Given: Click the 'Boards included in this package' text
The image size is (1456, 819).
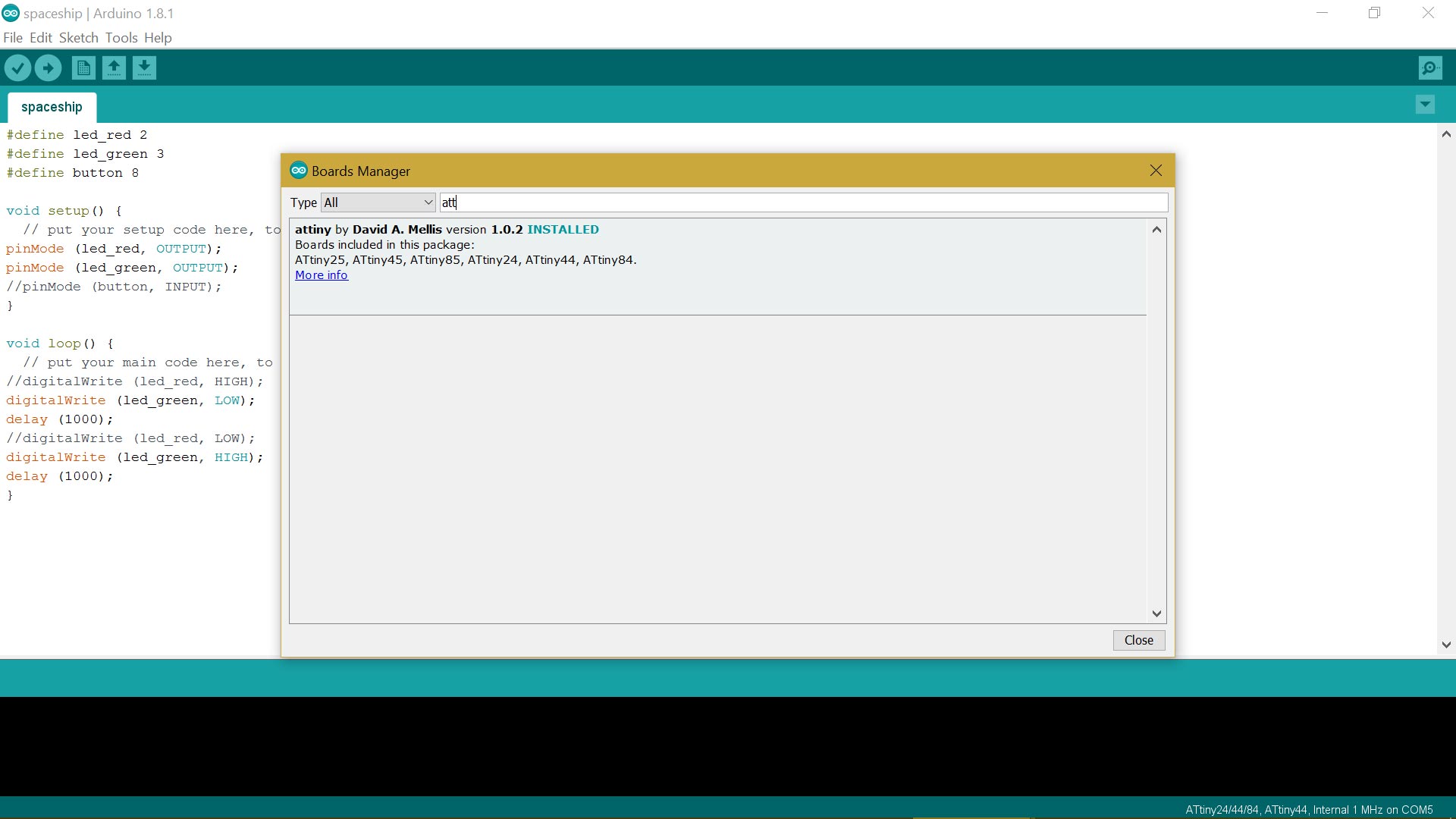Looking at the screenshot, I should click(x=384, y=245).
